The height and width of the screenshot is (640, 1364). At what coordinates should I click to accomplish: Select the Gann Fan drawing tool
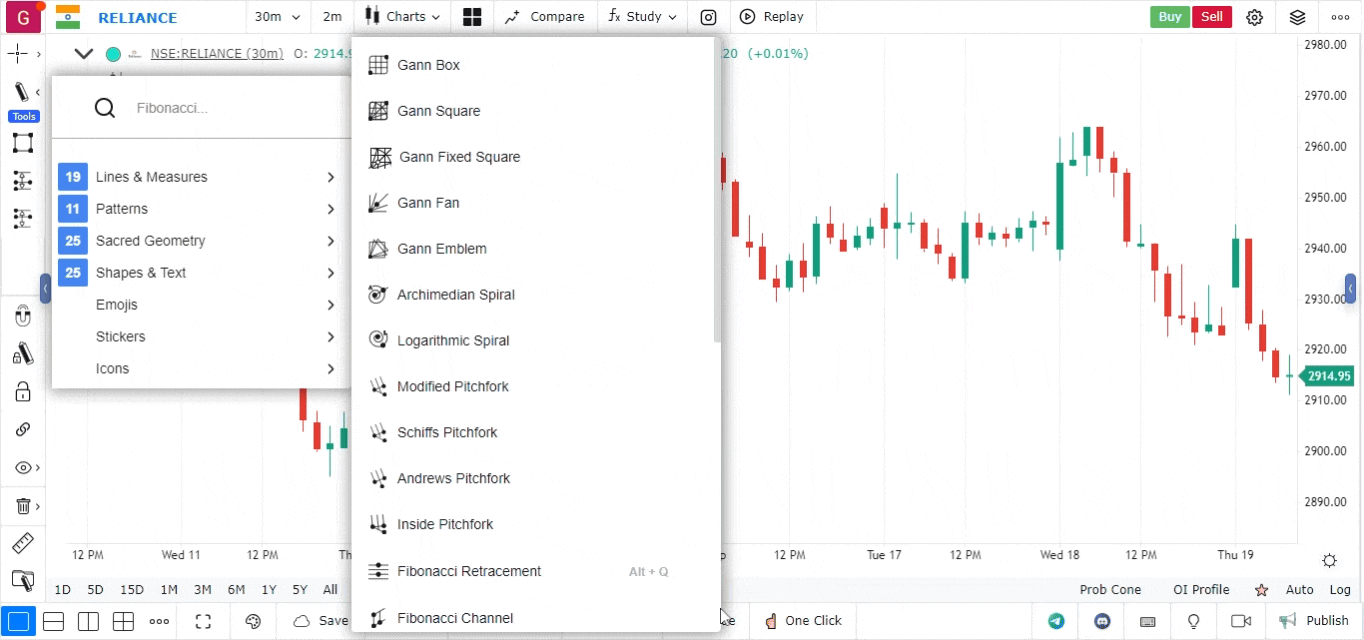click(x=428, y=203)
